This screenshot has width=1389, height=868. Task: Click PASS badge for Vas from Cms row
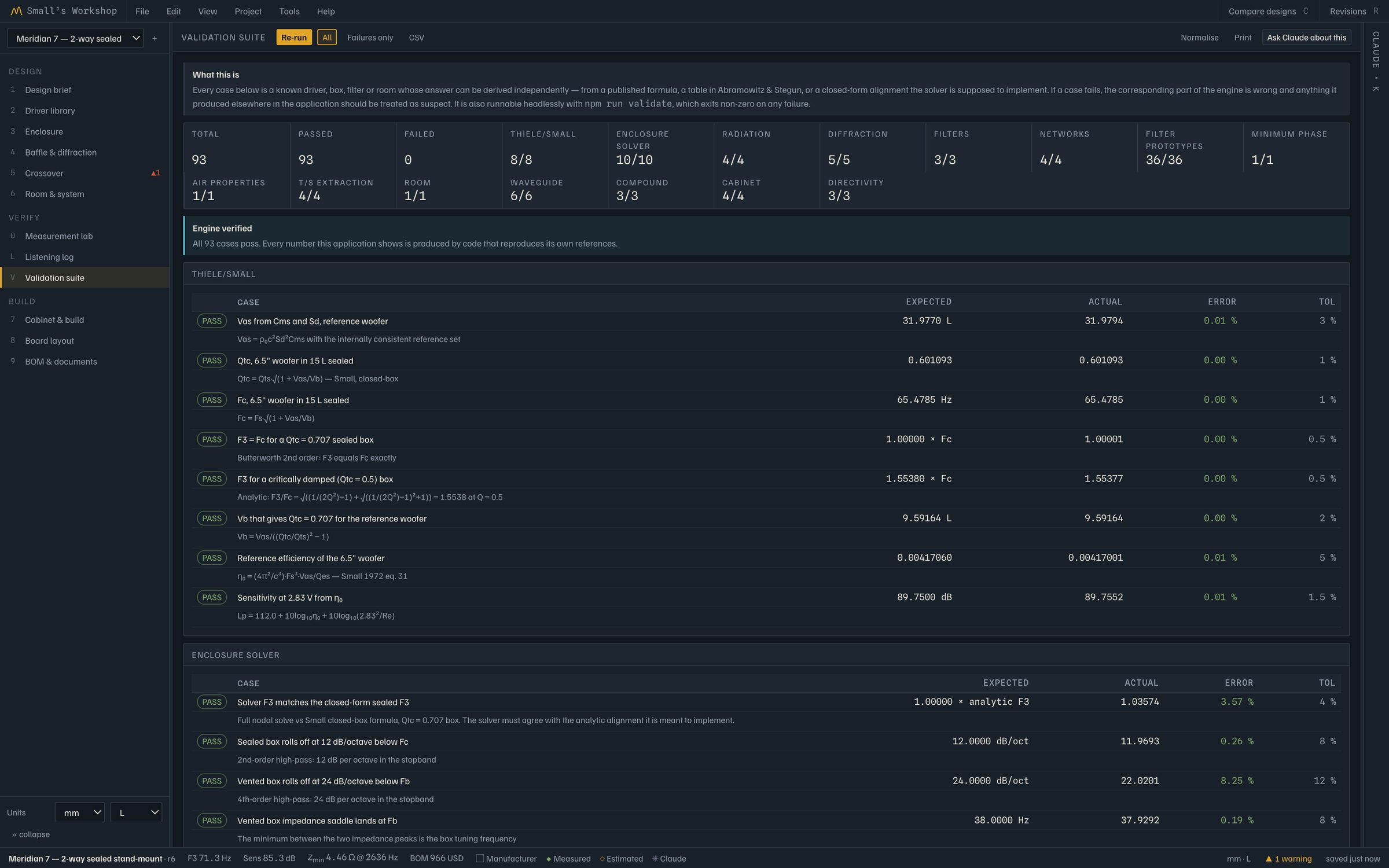pos(212,321)
